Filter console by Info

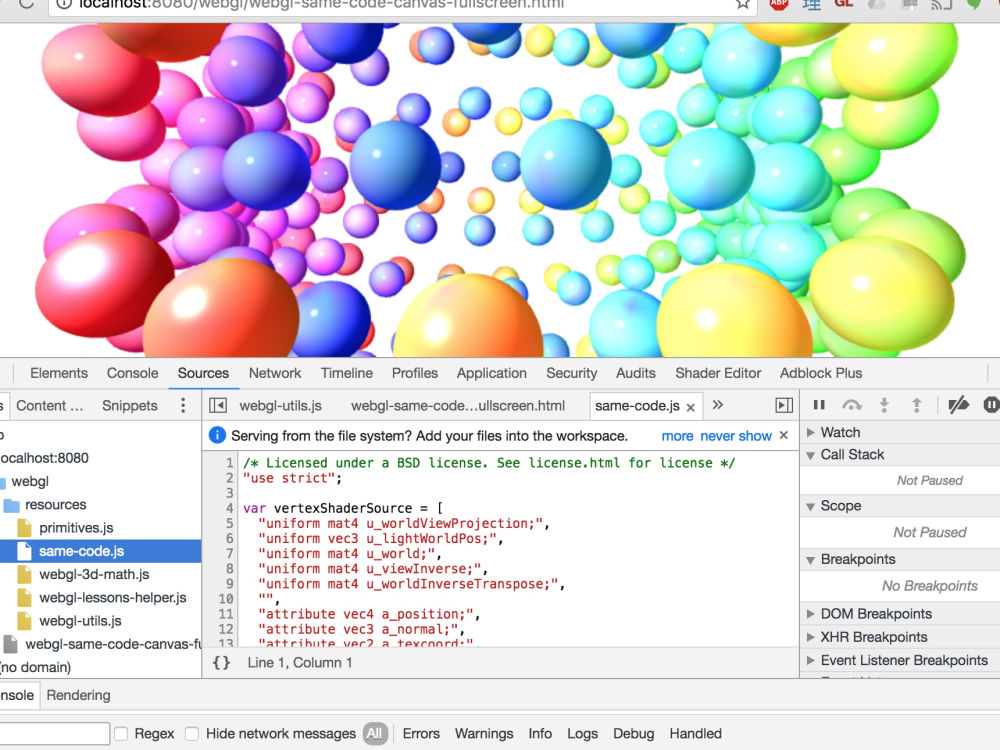(x=540, y=733)
